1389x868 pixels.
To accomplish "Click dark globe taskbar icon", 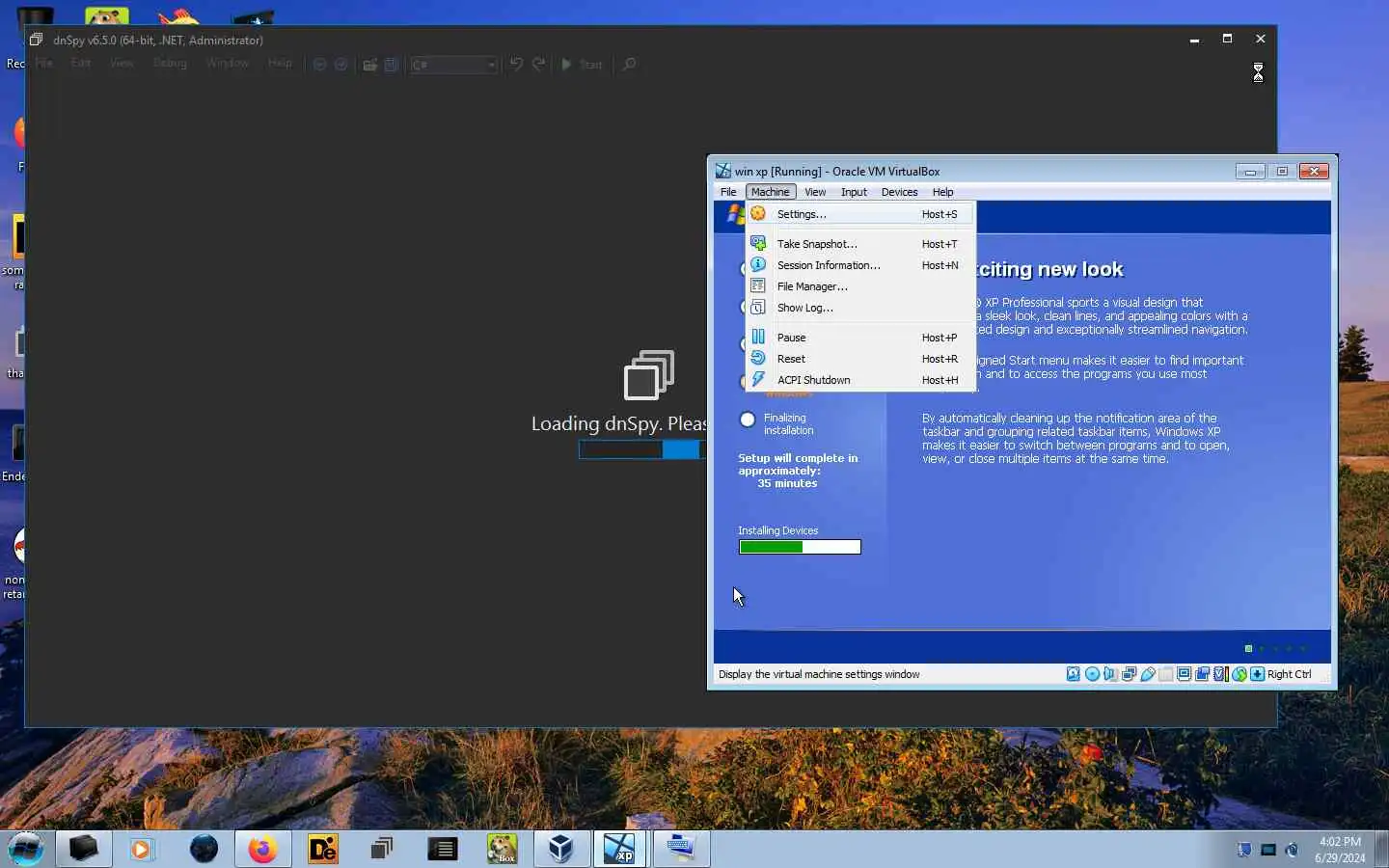I will tap(204, 849).
